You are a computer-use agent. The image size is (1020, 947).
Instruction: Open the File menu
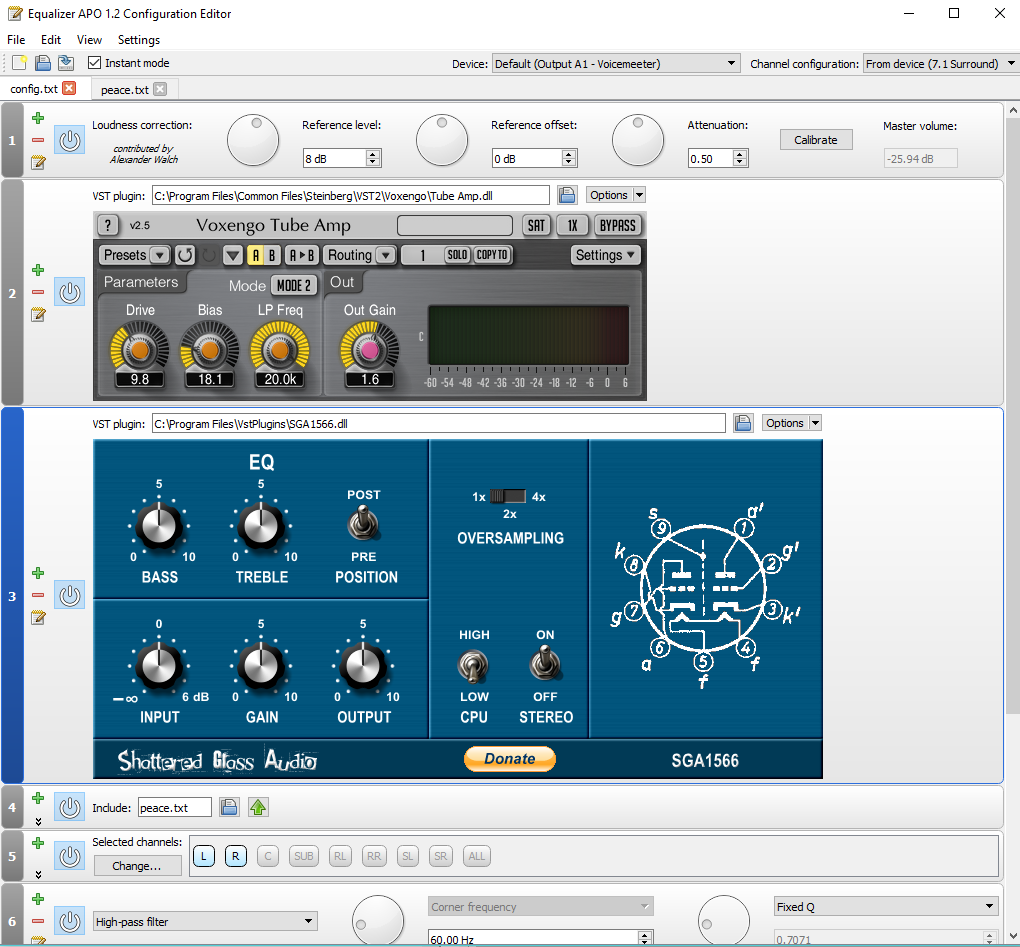click(16, 40)
